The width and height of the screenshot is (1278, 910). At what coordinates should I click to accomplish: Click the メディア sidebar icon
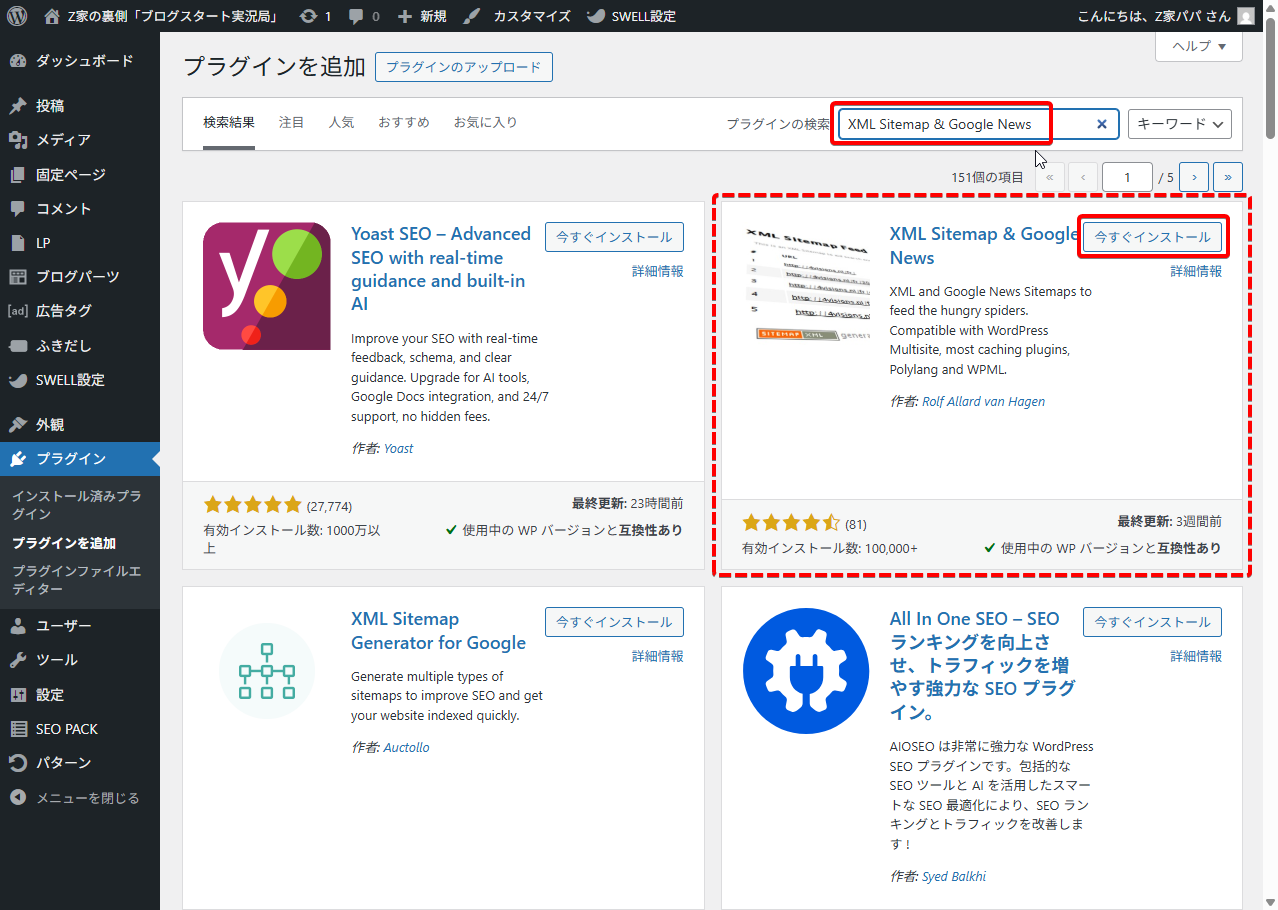18,140
